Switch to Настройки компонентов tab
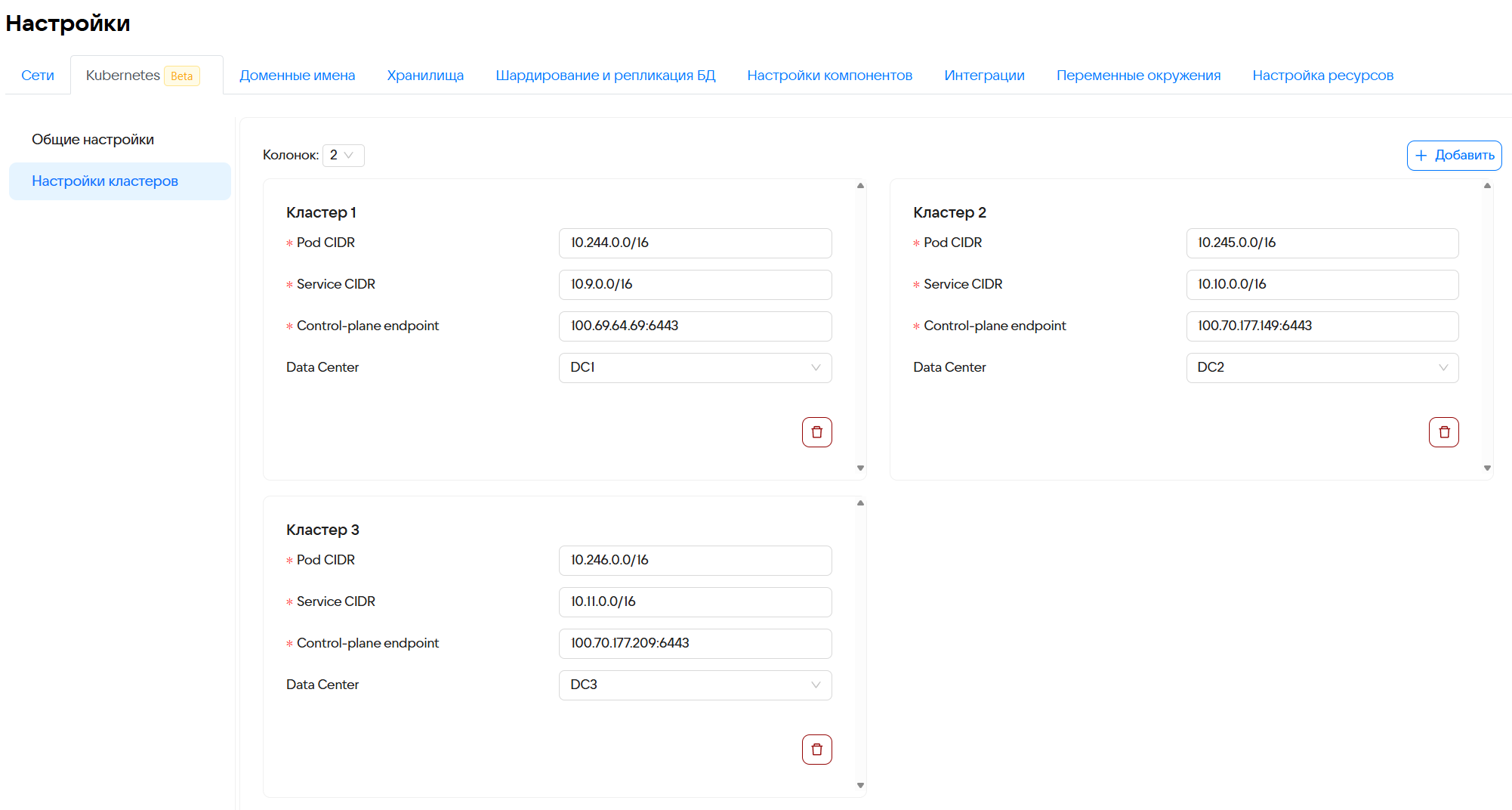This screenshot has width=1512, height=810. coord(829,76)
